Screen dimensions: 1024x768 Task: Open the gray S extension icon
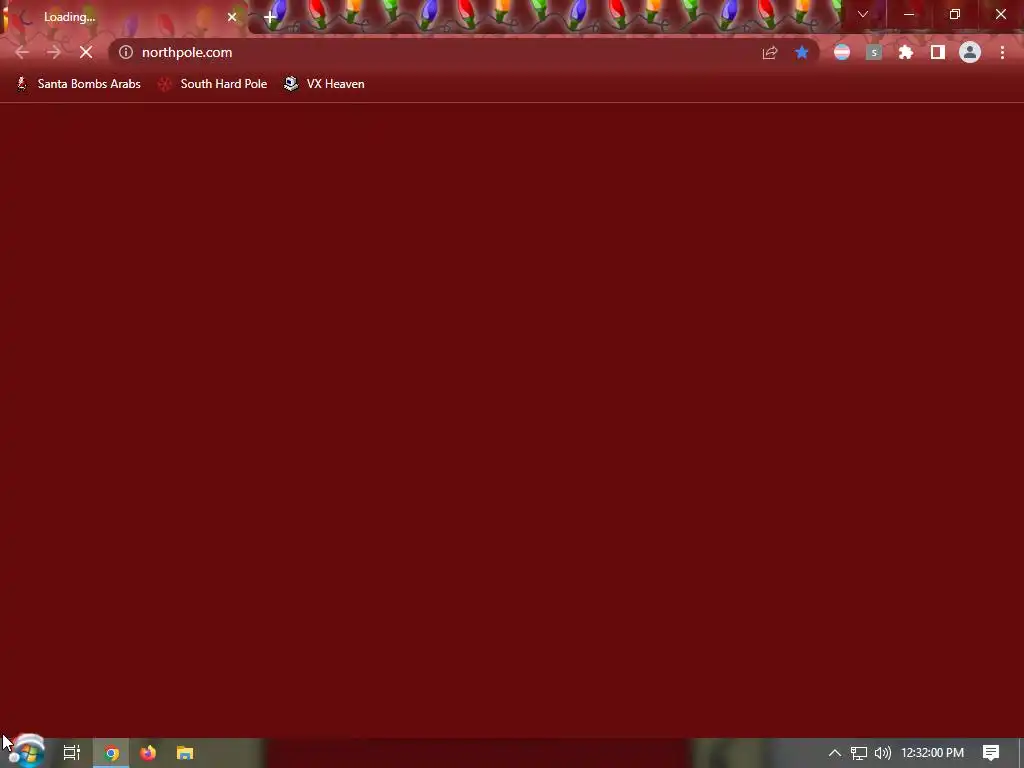(x=874, y=52)
